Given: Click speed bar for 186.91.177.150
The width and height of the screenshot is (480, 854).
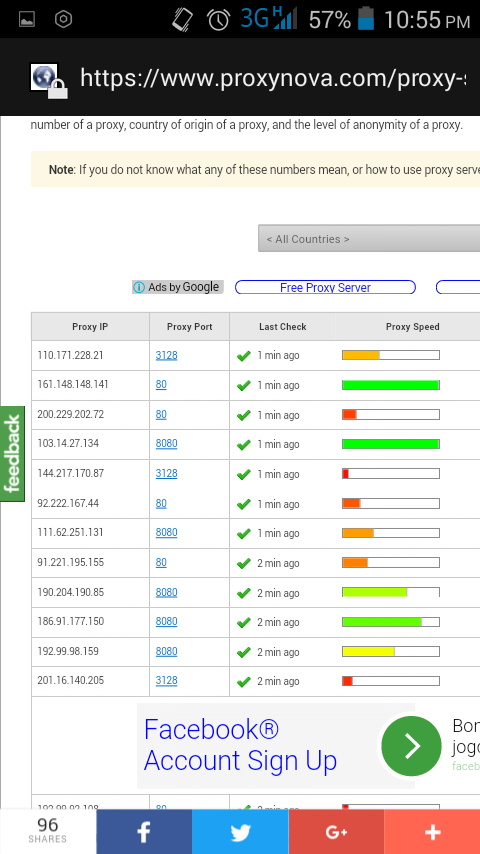Looking at the screenshot, I should click(391, 621).
